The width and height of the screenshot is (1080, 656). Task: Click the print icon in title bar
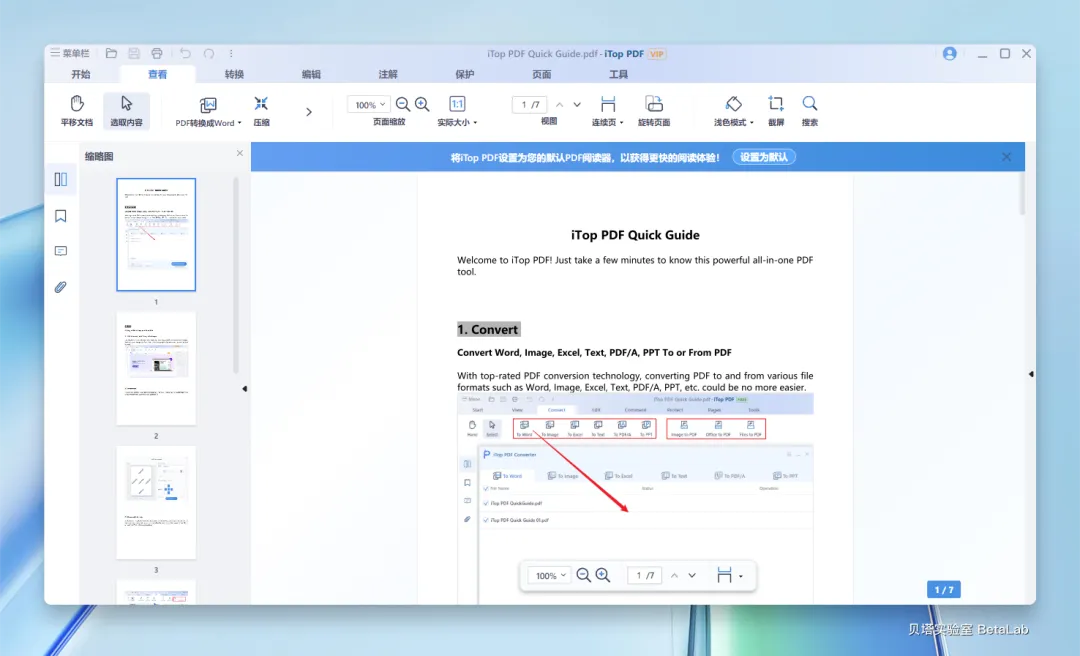click(x=157, y=53)
